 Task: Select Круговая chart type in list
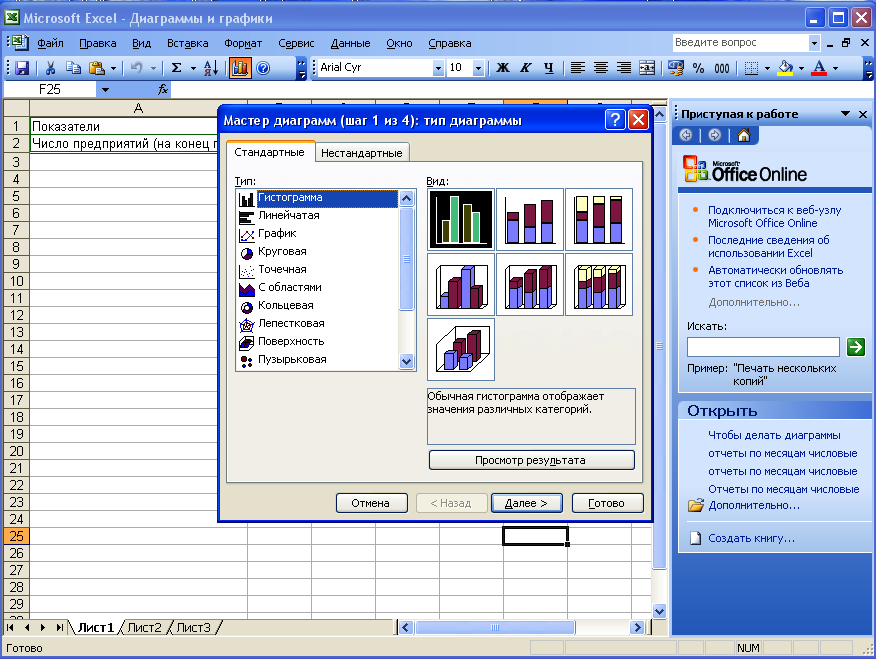pyautogui.click(x=282, y=252)
